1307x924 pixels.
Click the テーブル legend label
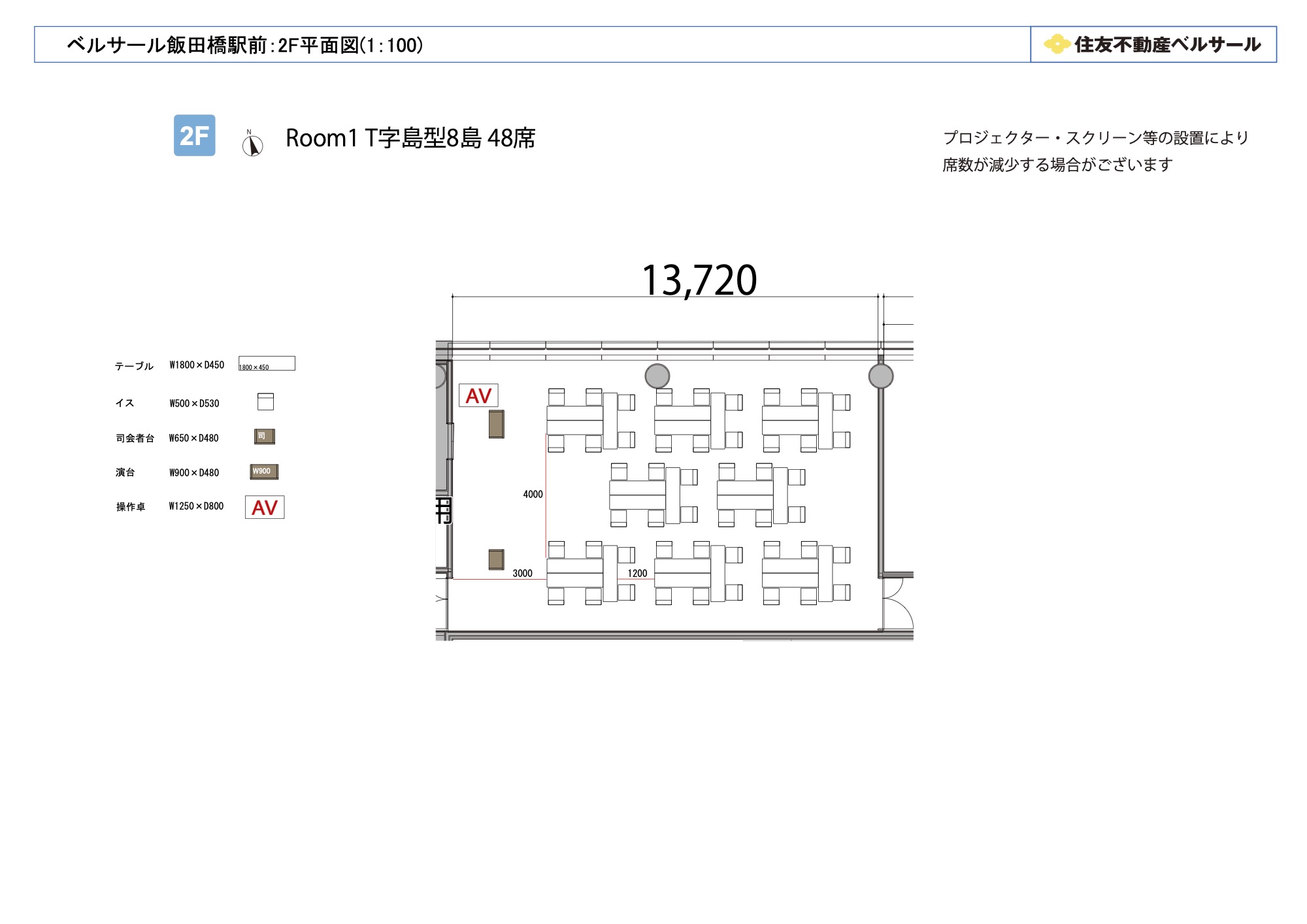(134, 366)
